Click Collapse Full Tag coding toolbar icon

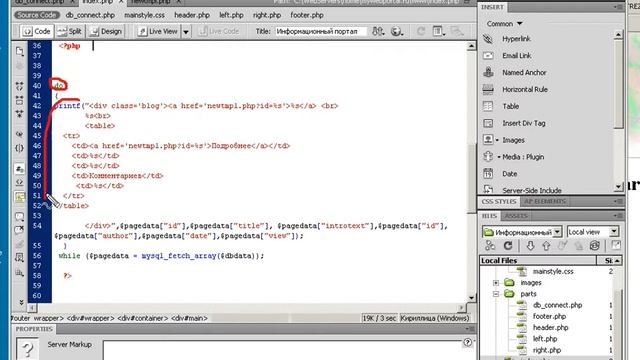pyautogui.click(x=19, y=86)
